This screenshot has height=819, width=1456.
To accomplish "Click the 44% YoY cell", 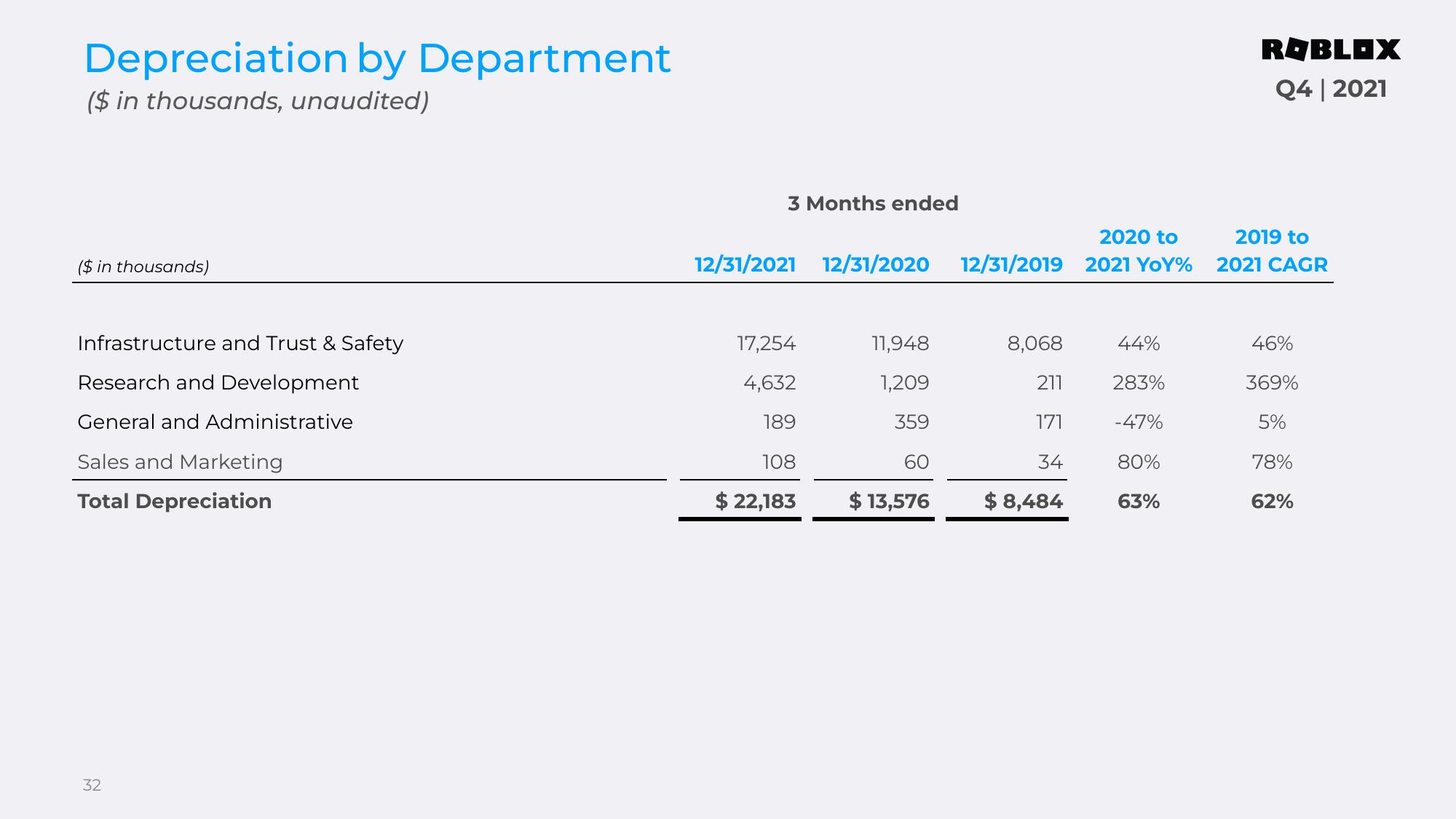I will tap(1139, 344).
